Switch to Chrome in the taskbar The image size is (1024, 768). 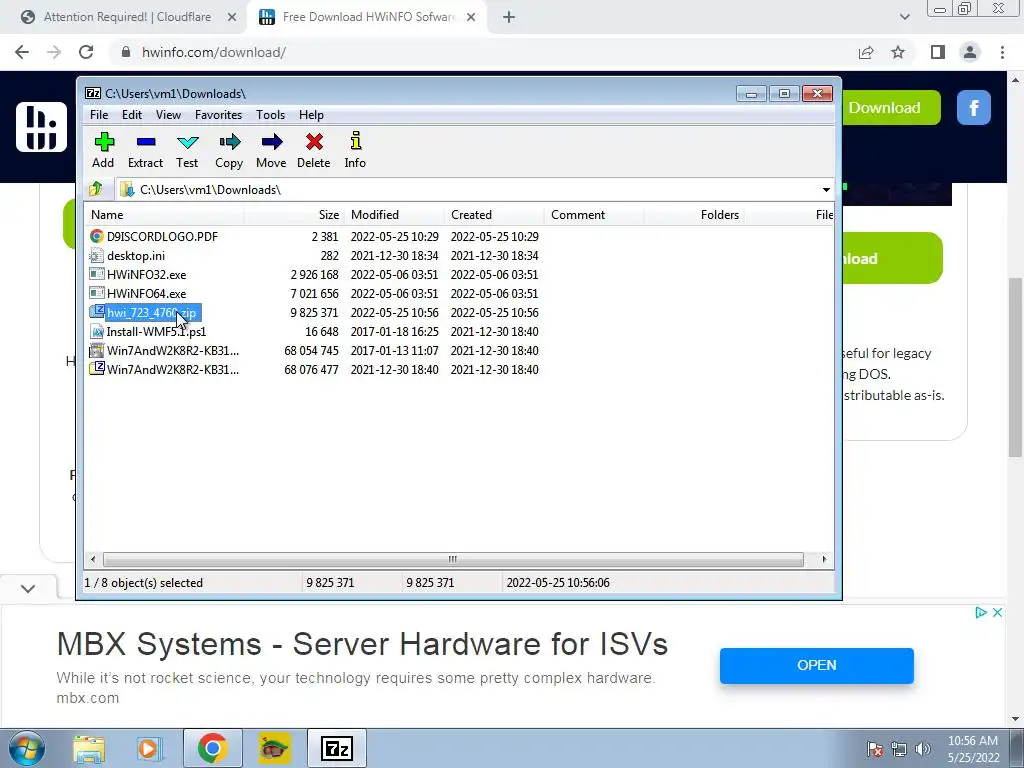[x=212, y=748]
